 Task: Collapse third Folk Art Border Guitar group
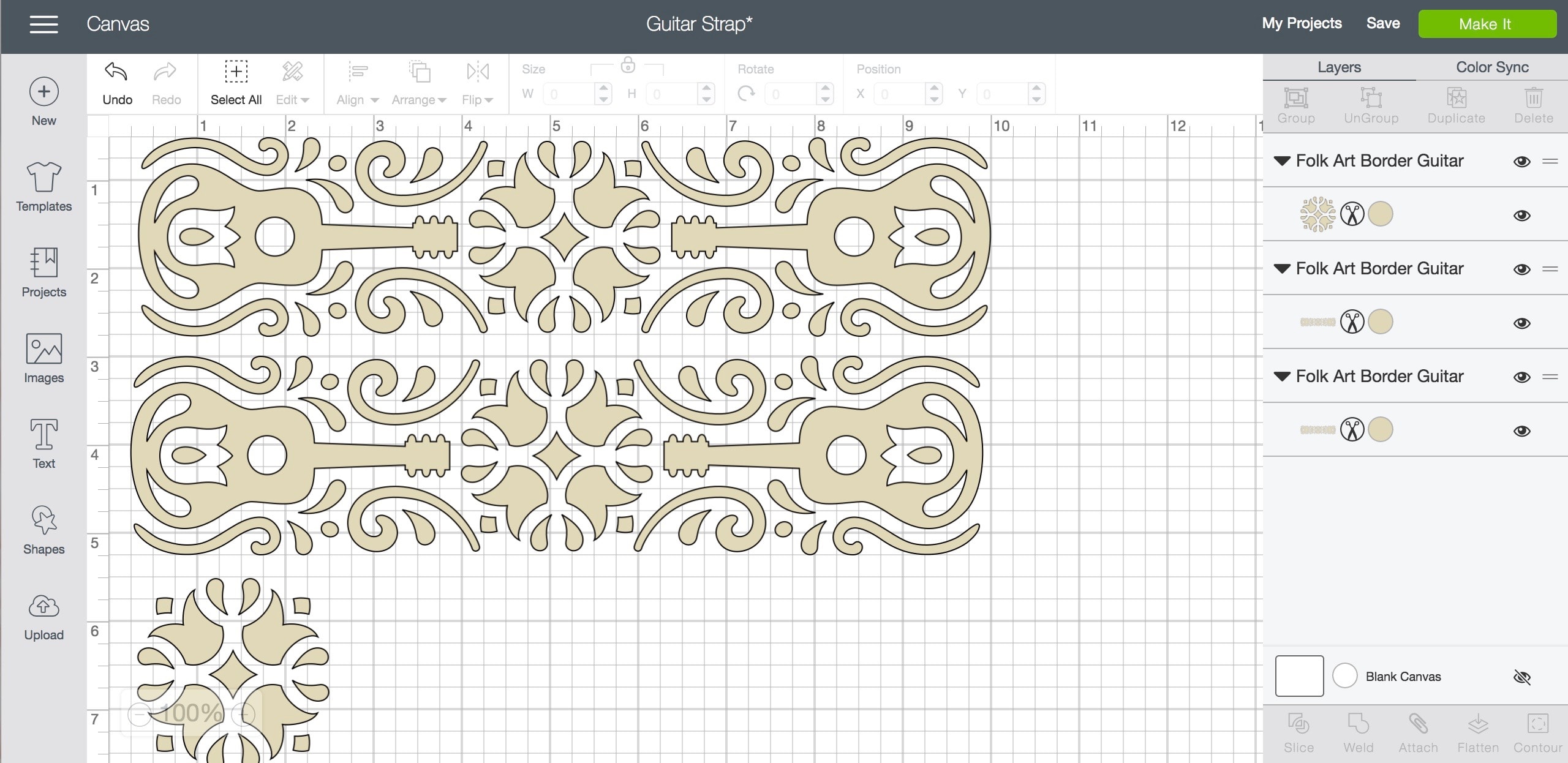(x=1282, y=377)
